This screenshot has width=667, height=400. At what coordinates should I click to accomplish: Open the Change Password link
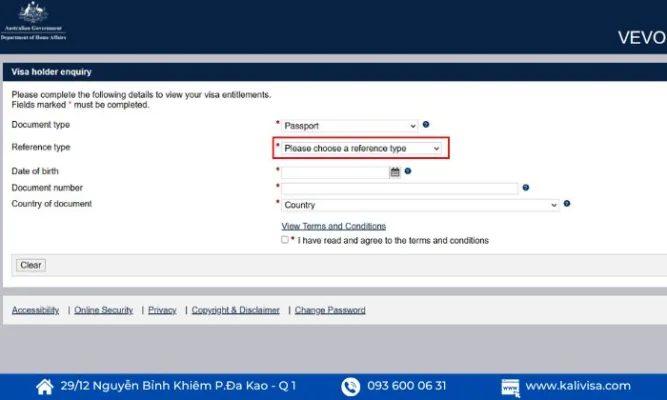(x=330, y=310)
